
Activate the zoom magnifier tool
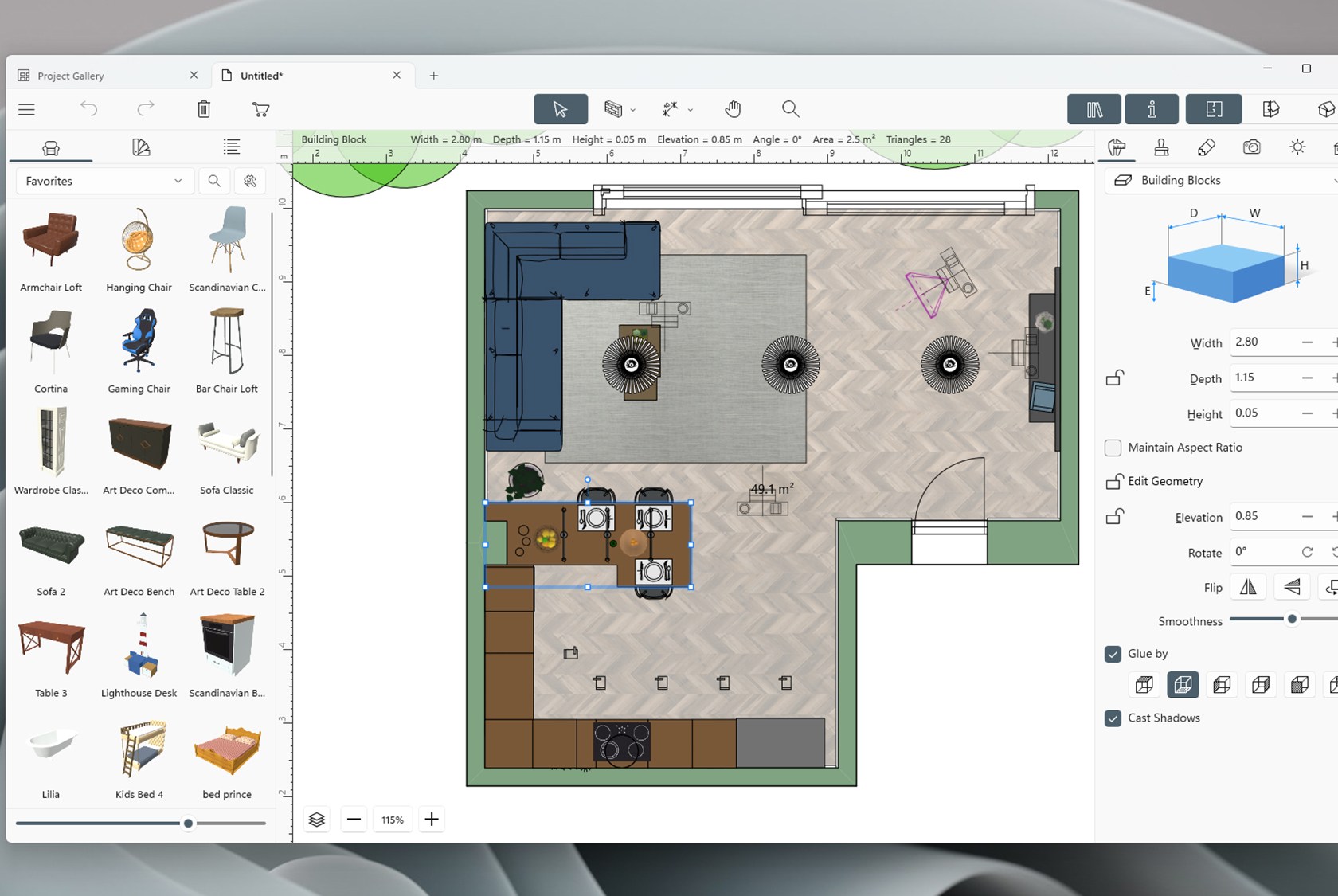coord(790,109)
